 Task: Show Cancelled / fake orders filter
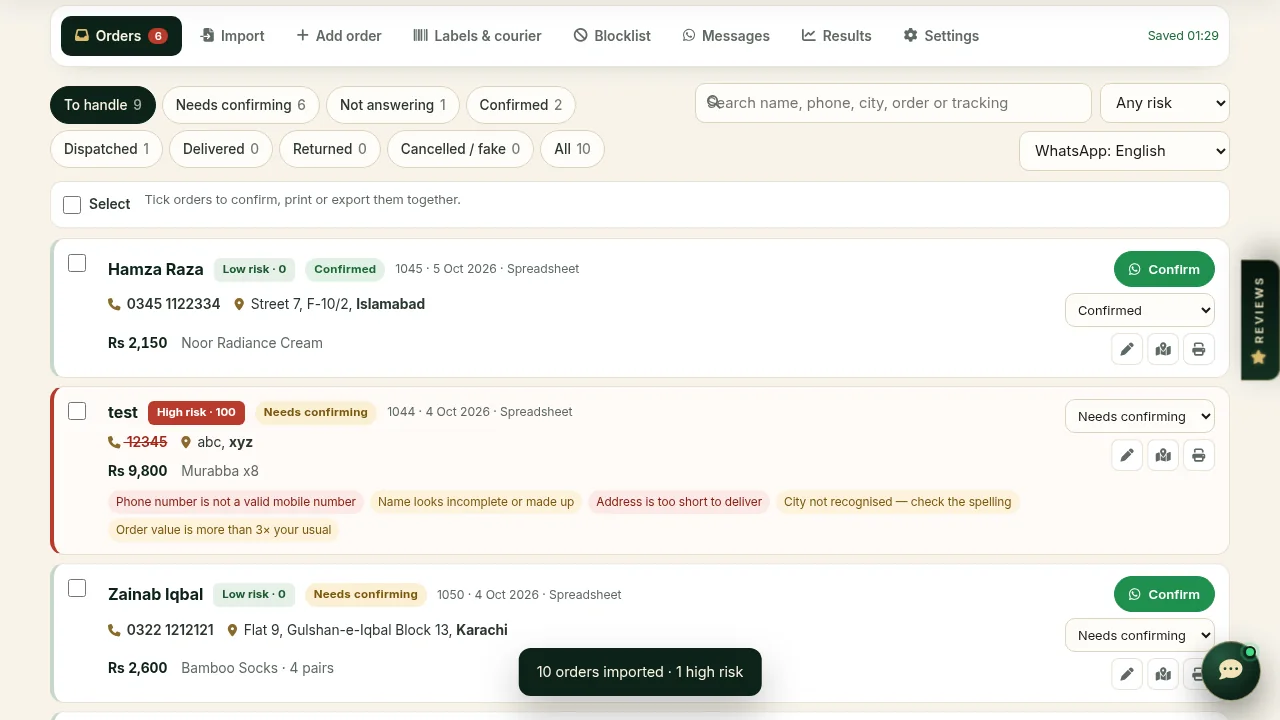(461, 149)
